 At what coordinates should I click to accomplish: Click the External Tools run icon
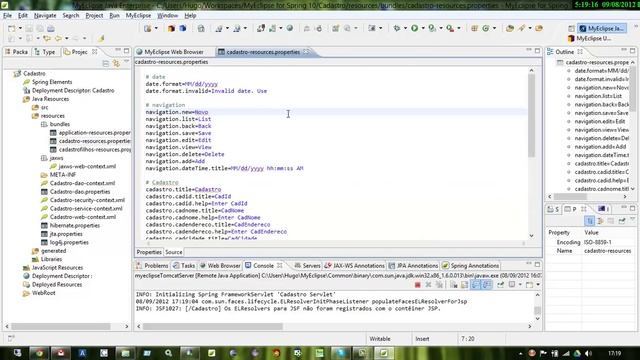(450, 28)
